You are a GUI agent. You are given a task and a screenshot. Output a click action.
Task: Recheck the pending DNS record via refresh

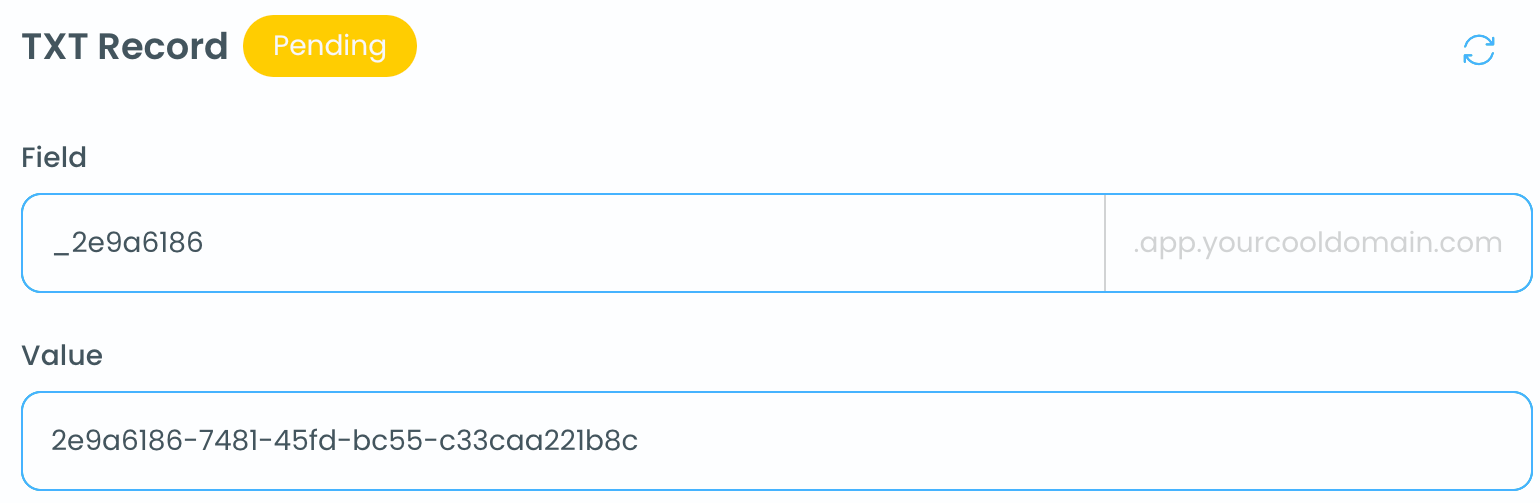coord(1478,50)
